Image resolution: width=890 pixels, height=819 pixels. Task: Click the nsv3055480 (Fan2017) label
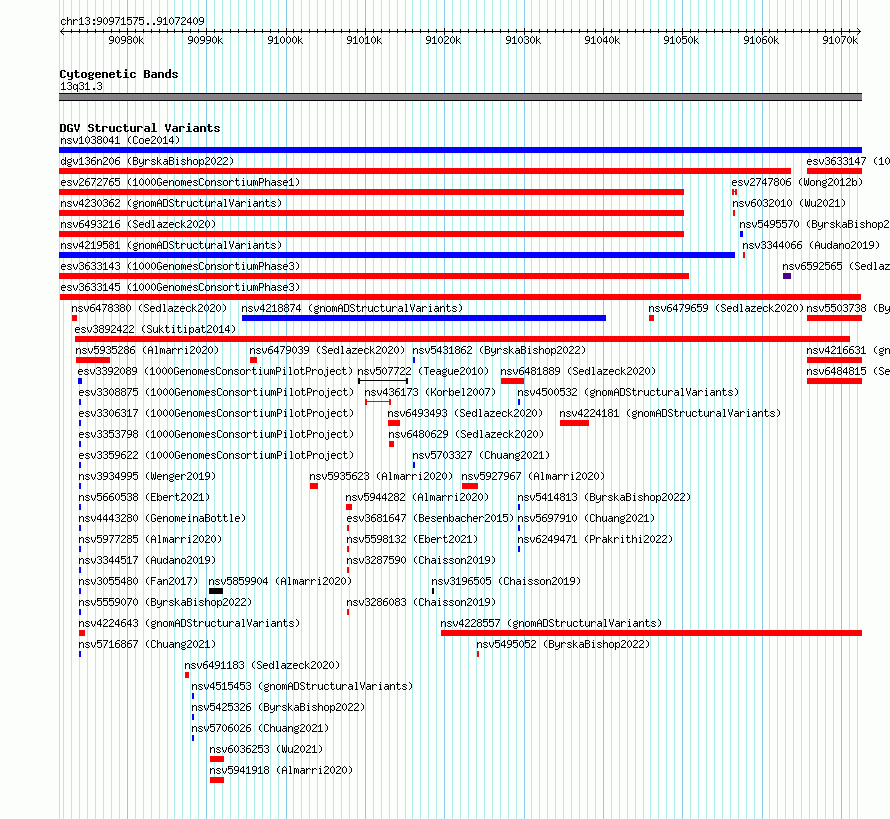tap(138, 581)
